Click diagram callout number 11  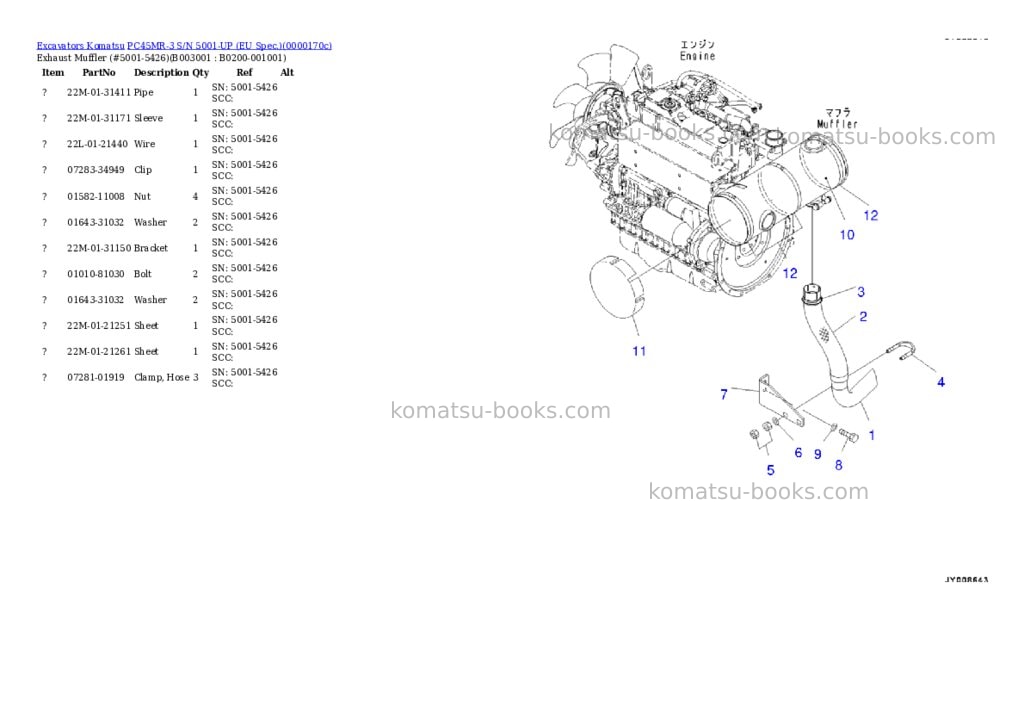(x=639, y=351)
